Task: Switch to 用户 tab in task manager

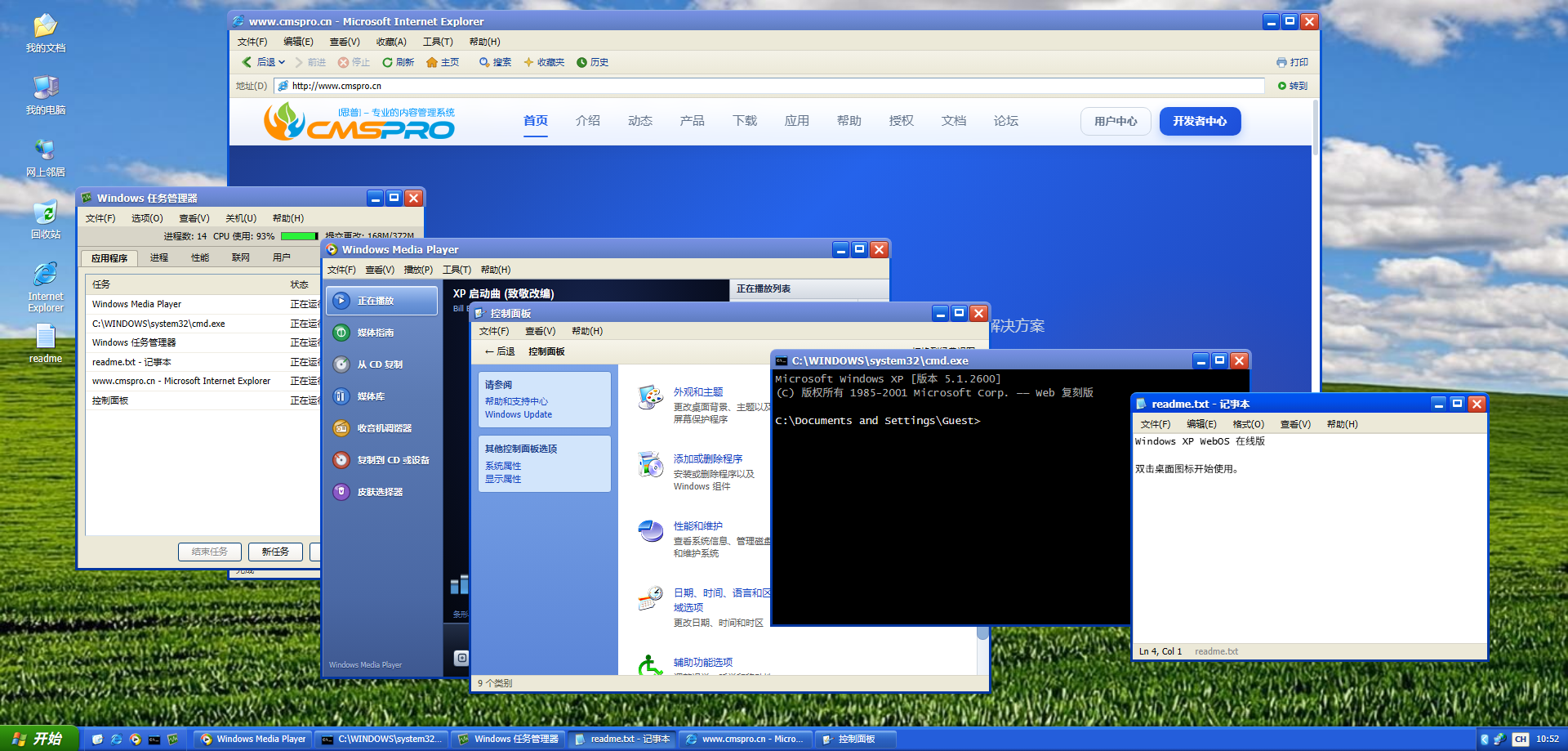Action: tap(282, 257)
